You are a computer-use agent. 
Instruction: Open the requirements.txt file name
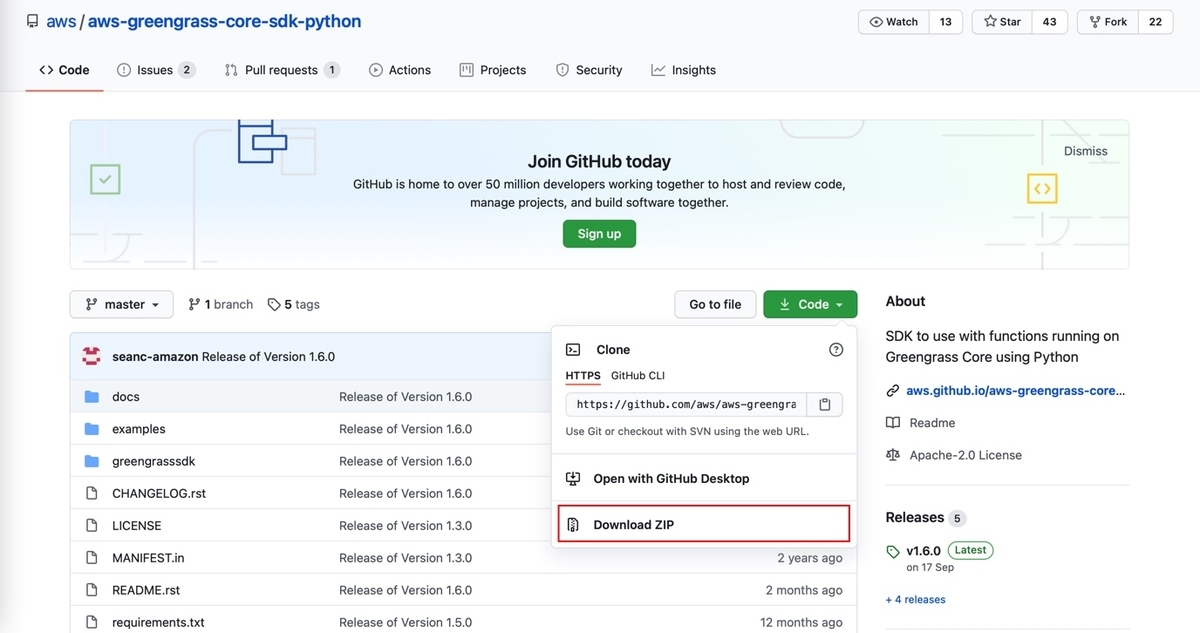(x=158, y=622)
